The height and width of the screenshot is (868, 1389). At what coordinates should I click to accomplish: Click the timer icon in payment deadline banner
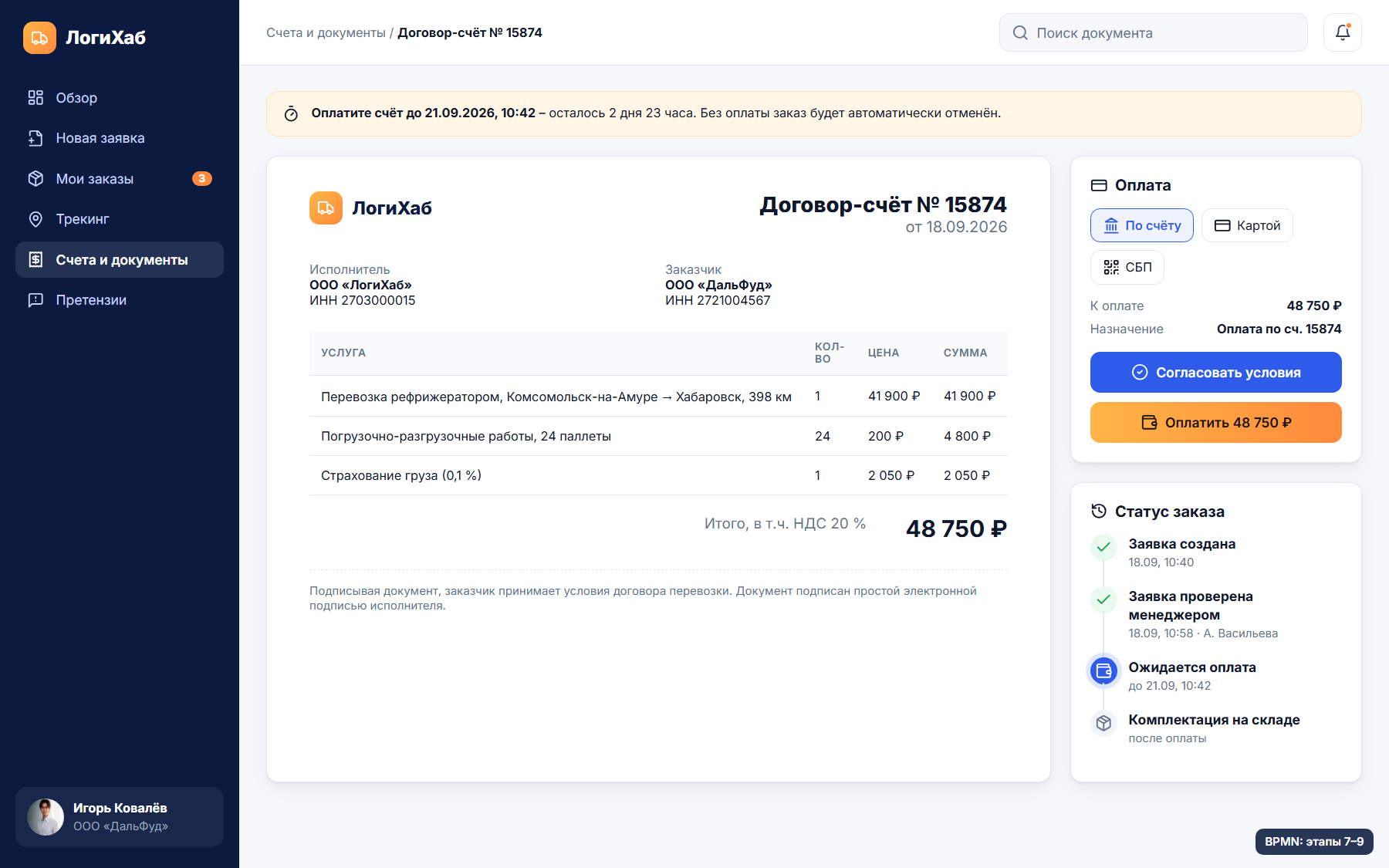291,113
